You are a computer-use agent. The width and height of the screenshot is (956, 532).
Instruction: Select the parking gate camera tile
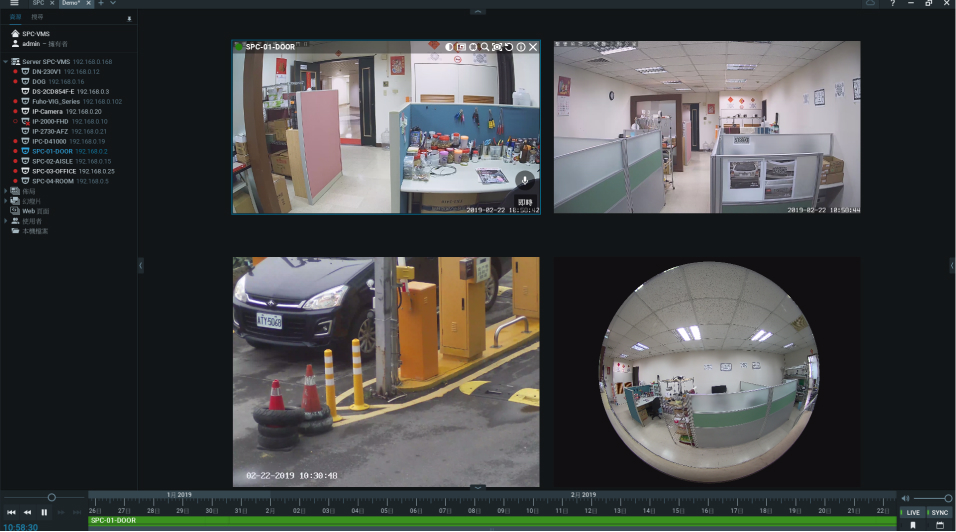[386, 372]
